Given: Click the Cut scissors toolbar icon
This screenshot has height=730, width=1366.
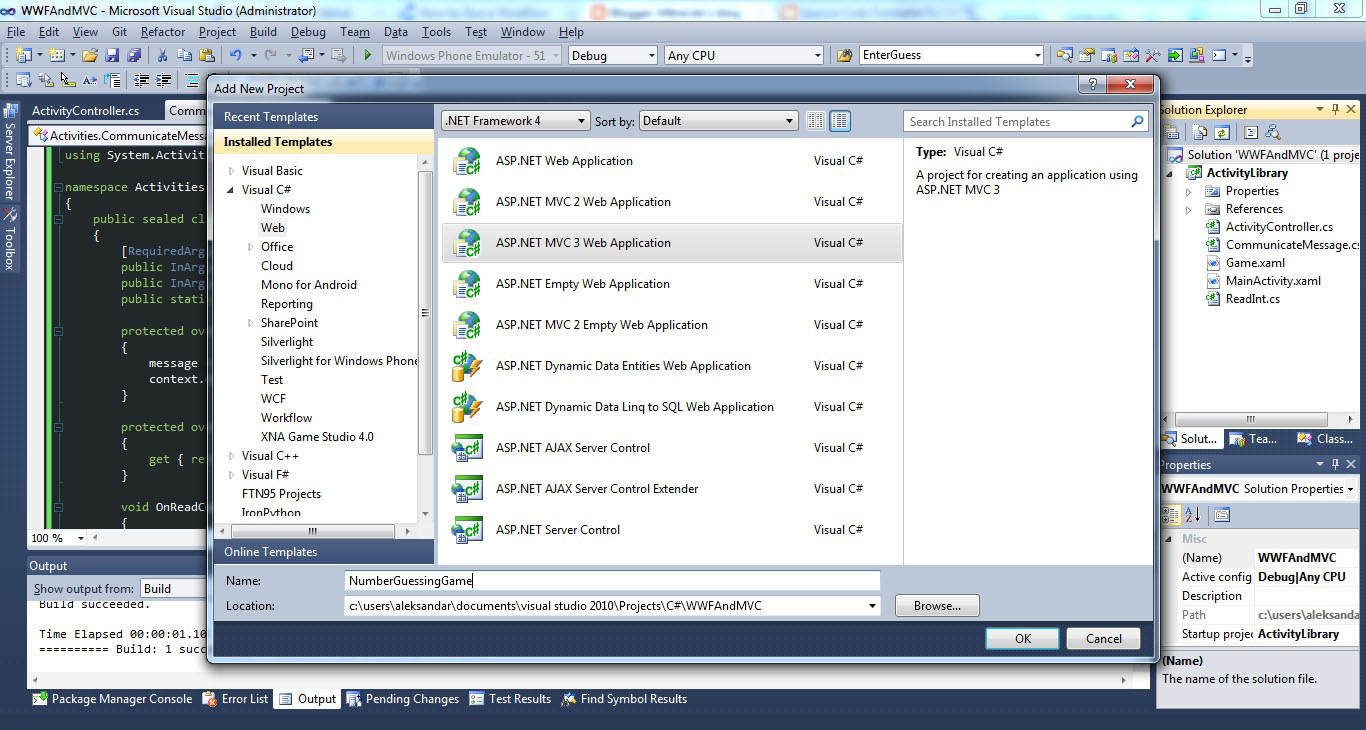Looking at the screenshot, I should 162,55.
